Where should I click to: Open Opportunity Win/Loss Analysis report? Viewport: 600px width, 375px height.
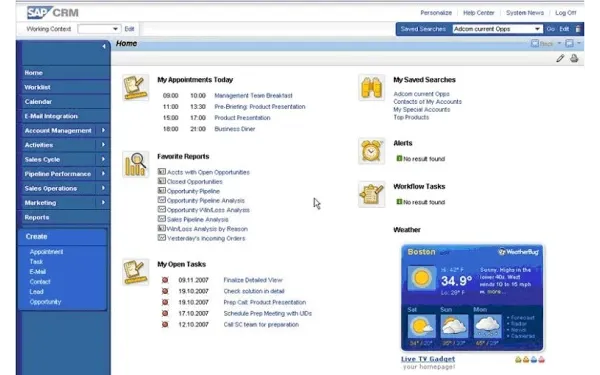click(208, 210)
